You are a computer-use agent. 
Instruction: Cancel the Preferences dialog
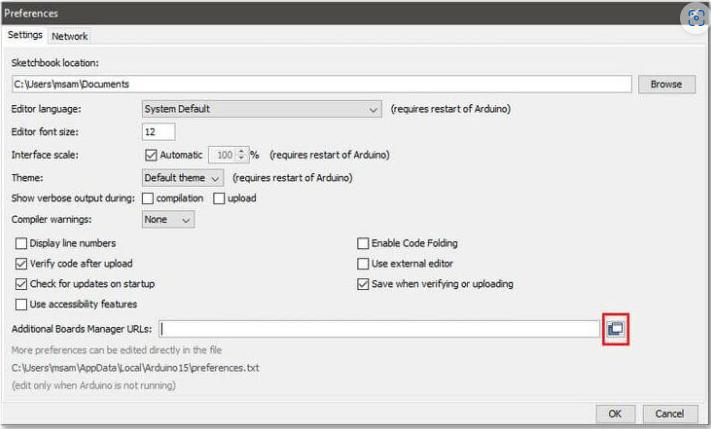[x=669, y=414]
